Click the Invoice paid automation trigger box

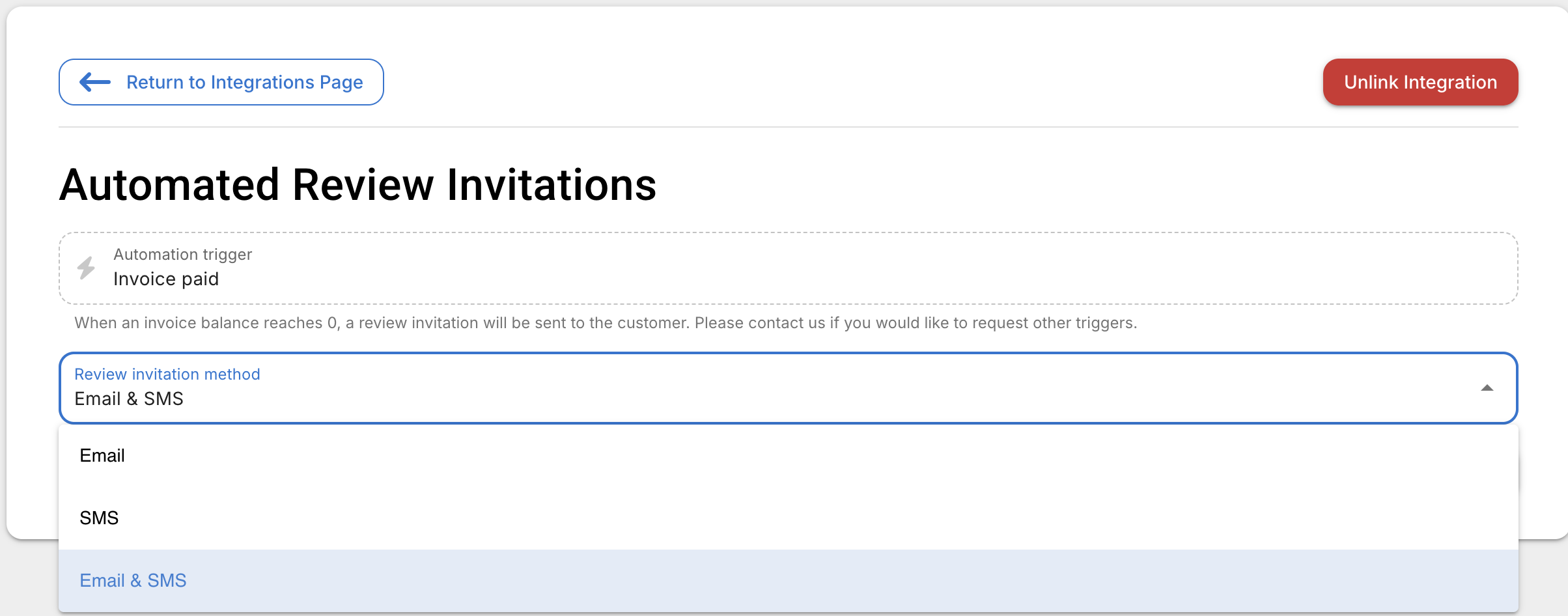781,268
